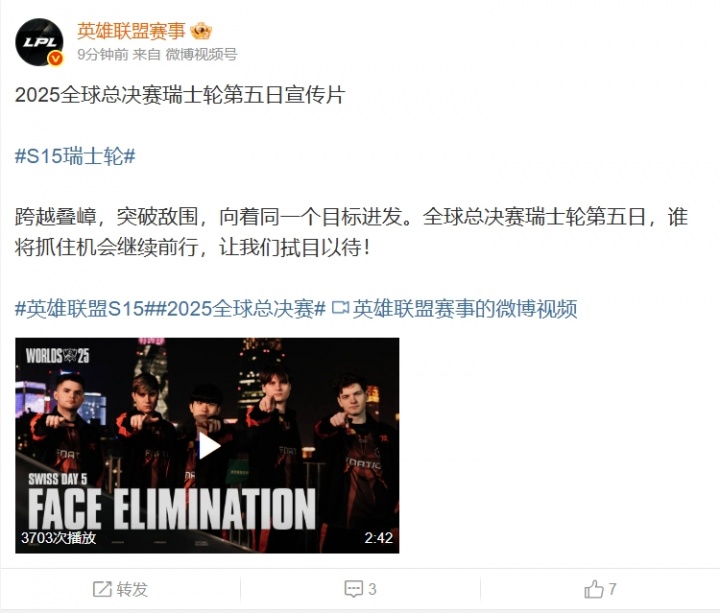Click the golden crown membership badge
This screenshot has height=613, width=720.
pyautogui.click(x=201, y=31)
